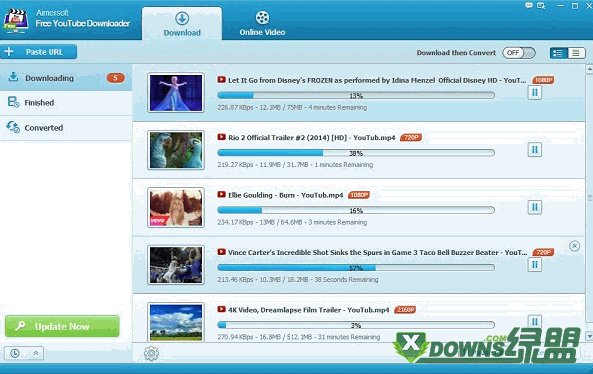
Task: Select Vince Carter's Incredible Shot title
Action: click(377, 252)
